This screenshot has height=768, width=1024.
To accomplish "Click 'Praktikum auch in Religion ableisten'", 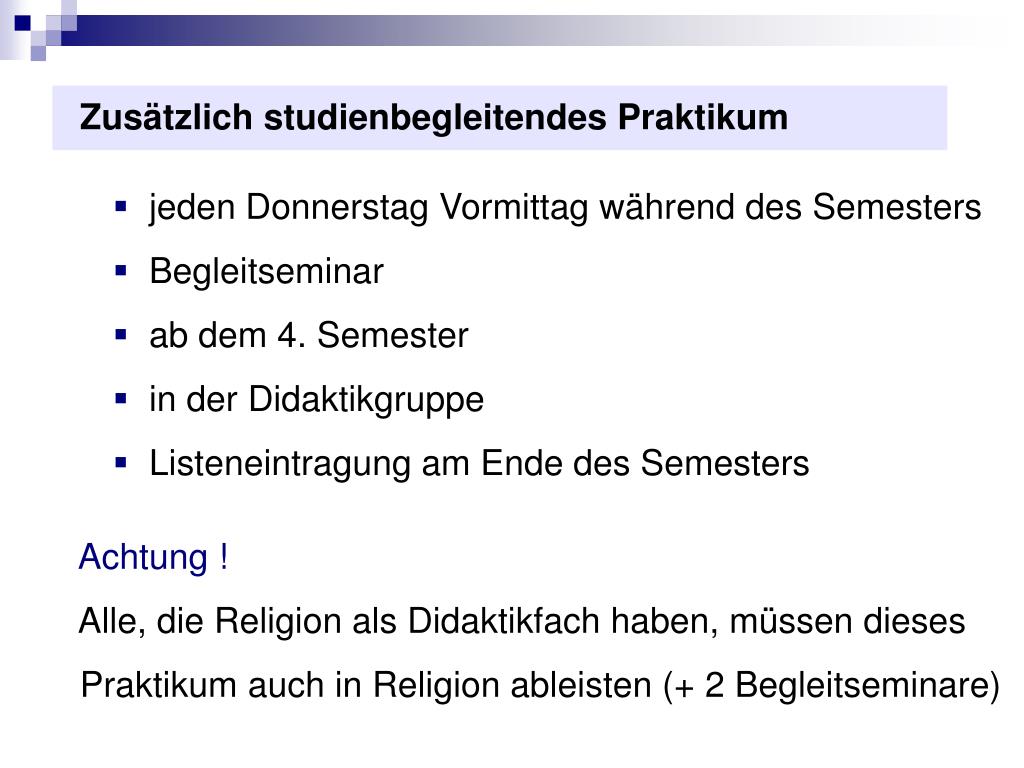I will 366,686.
